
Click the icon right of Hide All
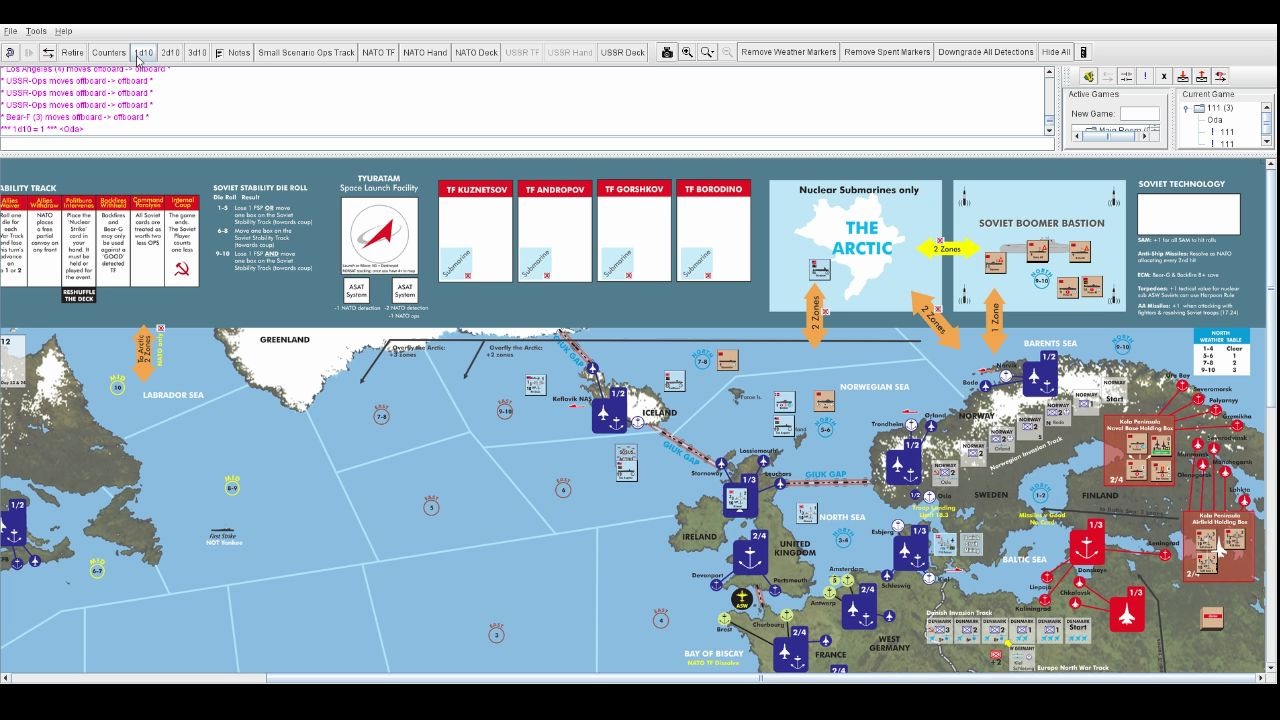coord(1083,52)
